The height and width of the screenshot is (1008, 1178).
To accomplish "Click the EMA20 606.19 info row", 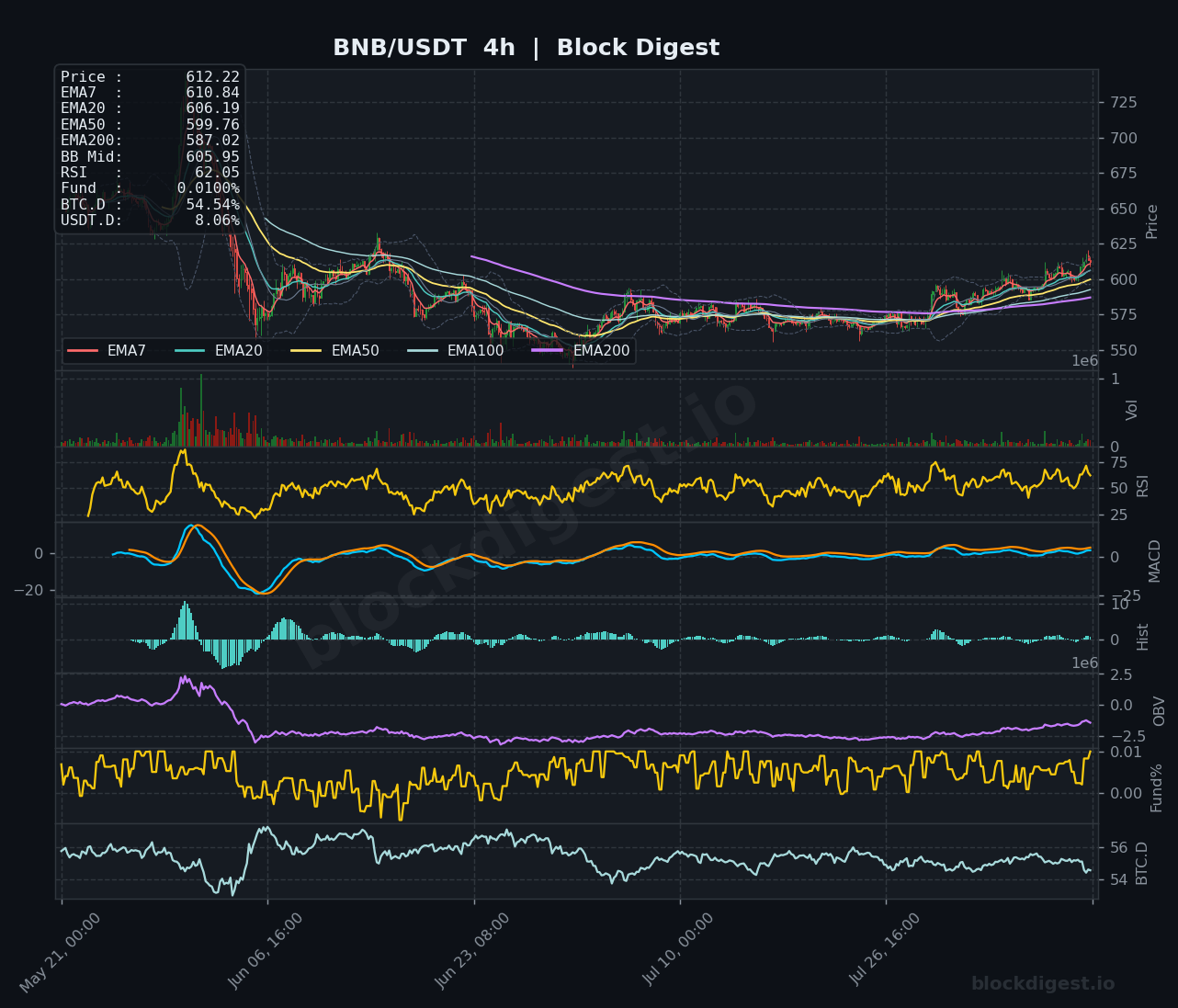I will tap(150, 108).
